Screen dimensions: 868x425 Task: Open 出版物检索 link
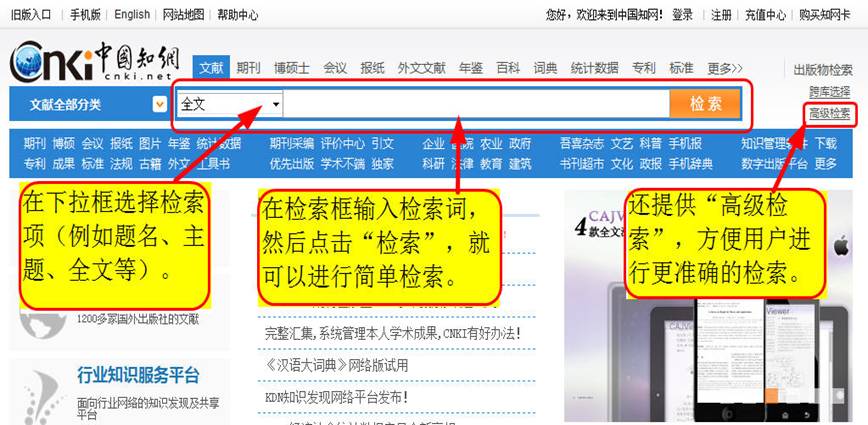coord(823,70)
